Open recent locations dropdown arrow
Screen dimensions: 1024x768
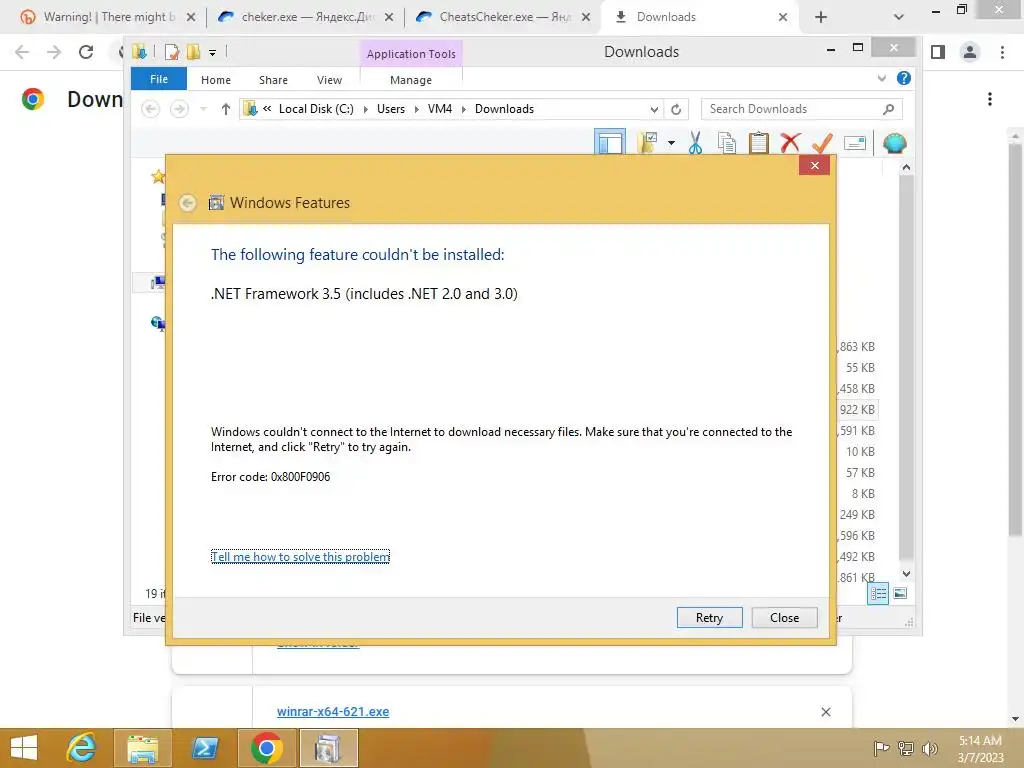(204, 109)
